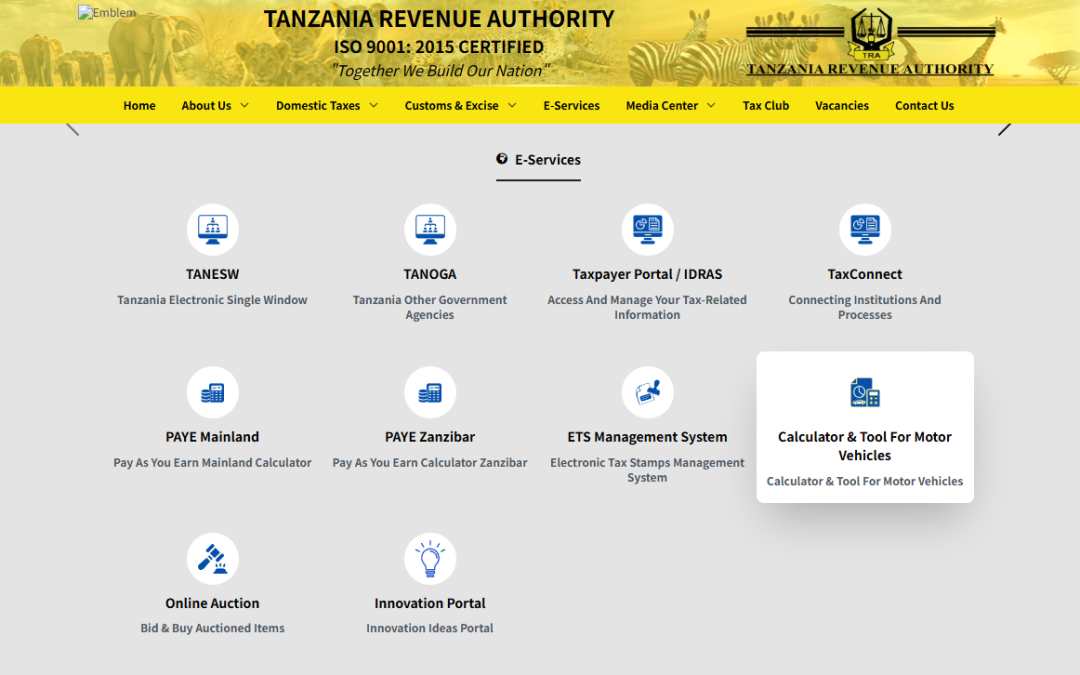The image size is (1080, 675).
Task: Go to previous slide with left arrow
Action: point(72,129)
